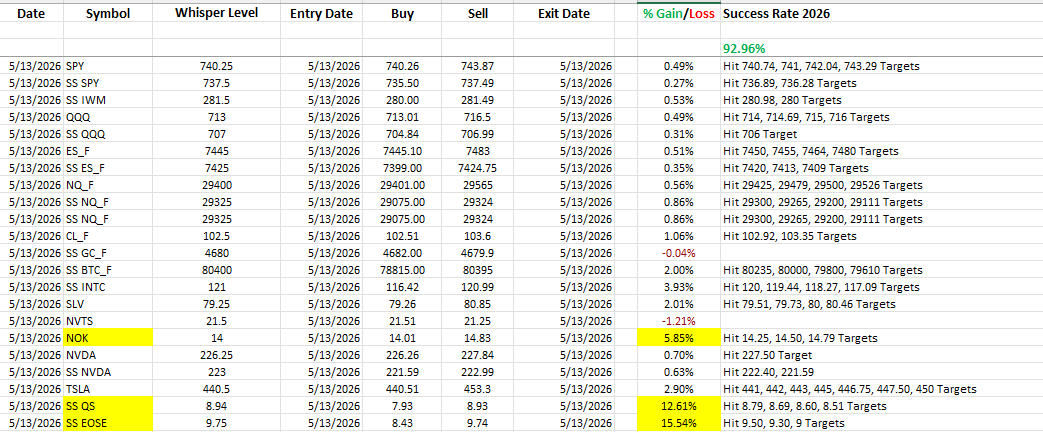Viewport: 1043px width, 432px height.
Task: Click the 'SS ES_F' symbol cell
Action: click(x=108, y=168)
